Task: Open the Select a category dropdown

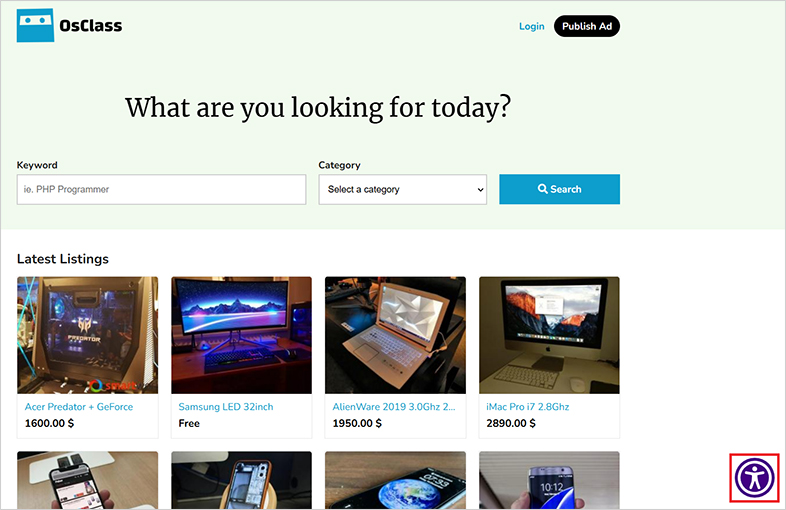Action: pos(403,189)
